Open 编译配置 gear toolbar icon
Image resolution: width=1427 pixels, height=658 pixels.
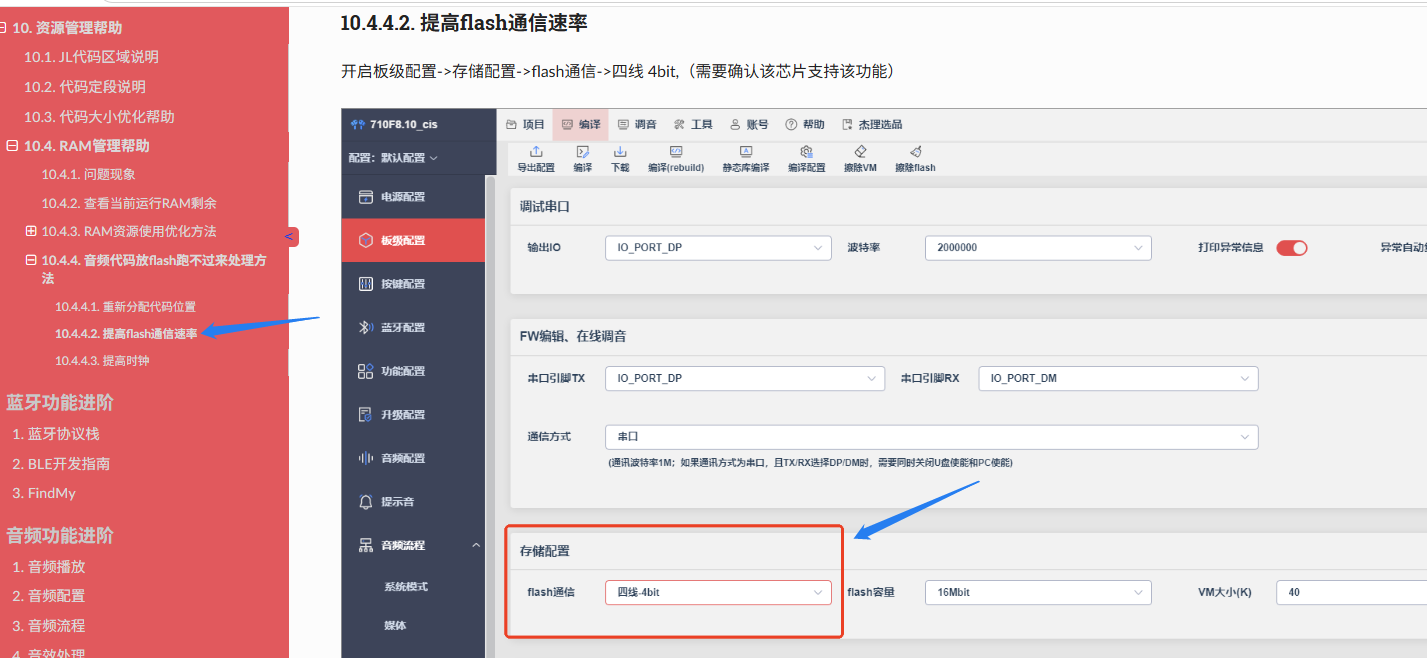pos(806,152)
